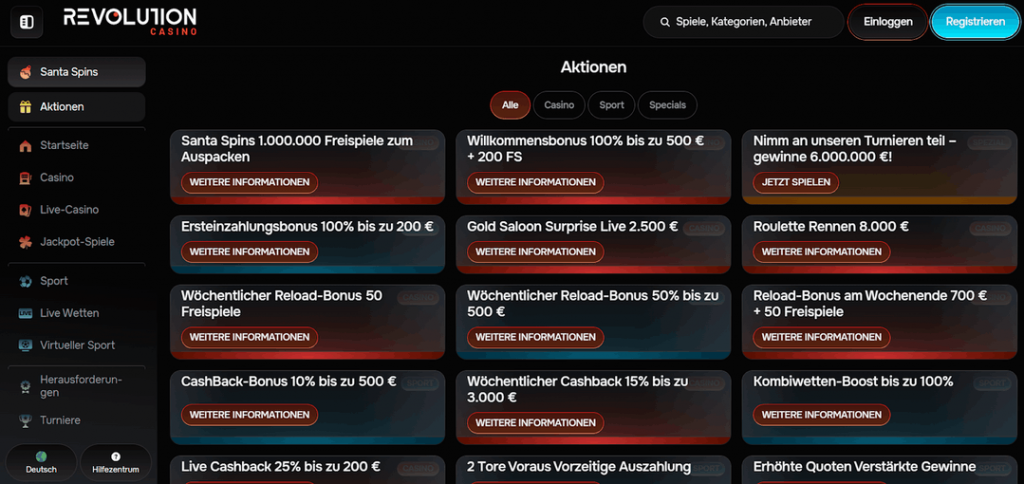Open the Hilfezentrum help button
Viewport: 1024px width, 484px height.
click(115, 462)
